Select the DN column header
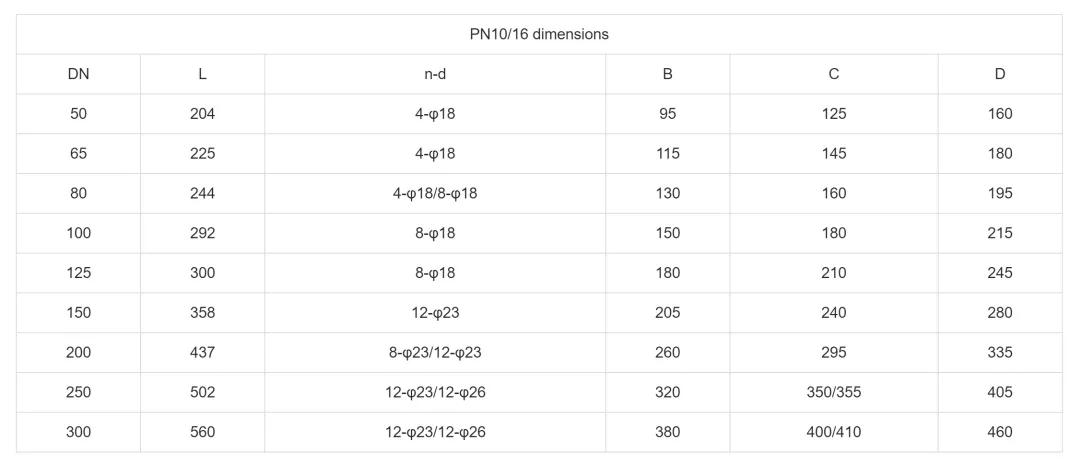Image resolution: width=1082 pixels, height=465 pixels. pos(78,74)
